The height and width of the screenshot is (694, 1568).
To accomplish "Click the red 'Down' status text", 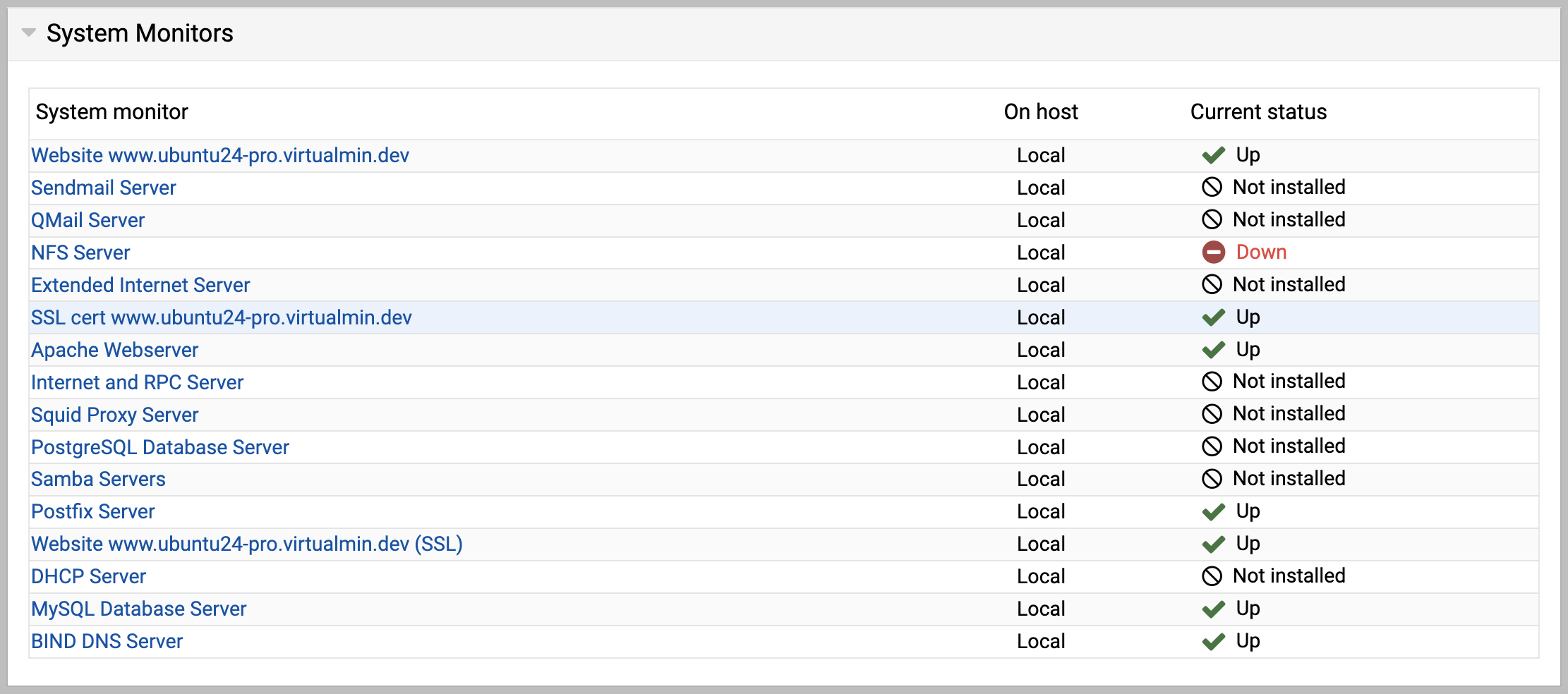I will (x=1261, y=252).
